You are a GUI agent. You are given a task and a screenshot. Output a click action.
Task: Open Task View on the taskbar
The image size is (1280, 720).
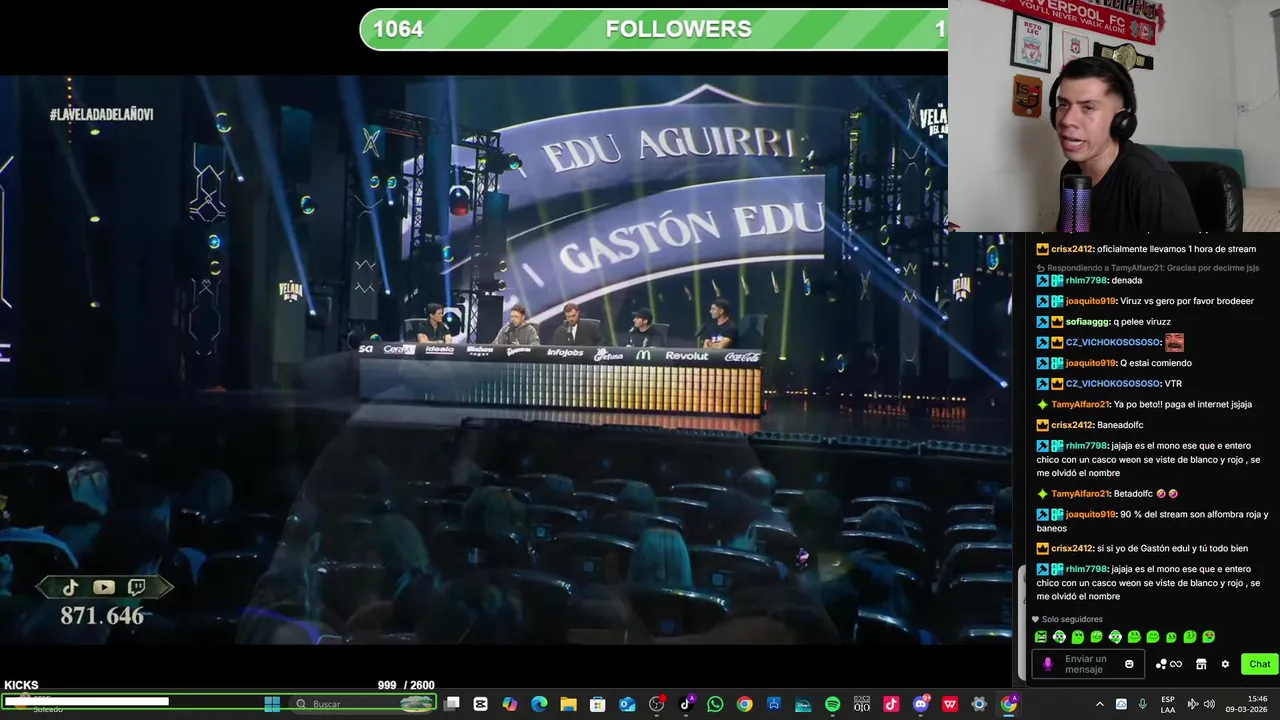click(x=452, y=704)
